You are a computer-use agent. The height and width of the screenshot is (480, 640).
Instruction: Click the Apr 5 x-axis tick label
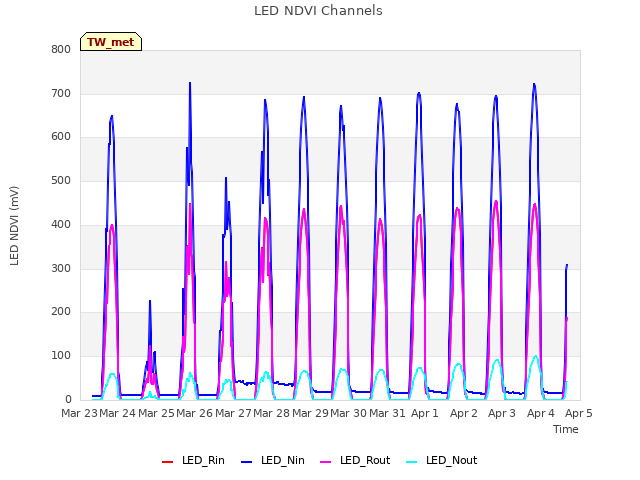[579, 413]
